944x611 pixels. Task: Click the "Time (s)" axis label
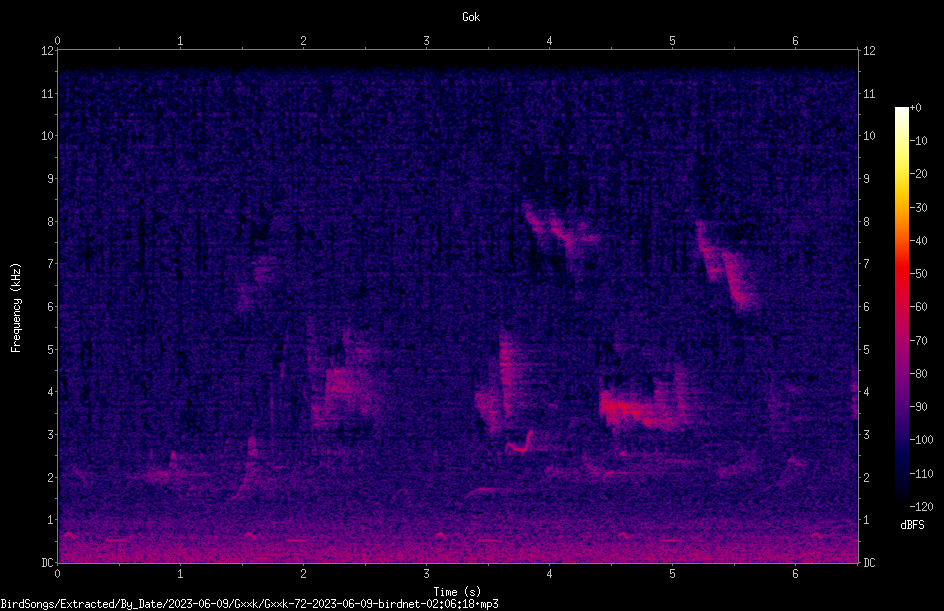point(457,592)
